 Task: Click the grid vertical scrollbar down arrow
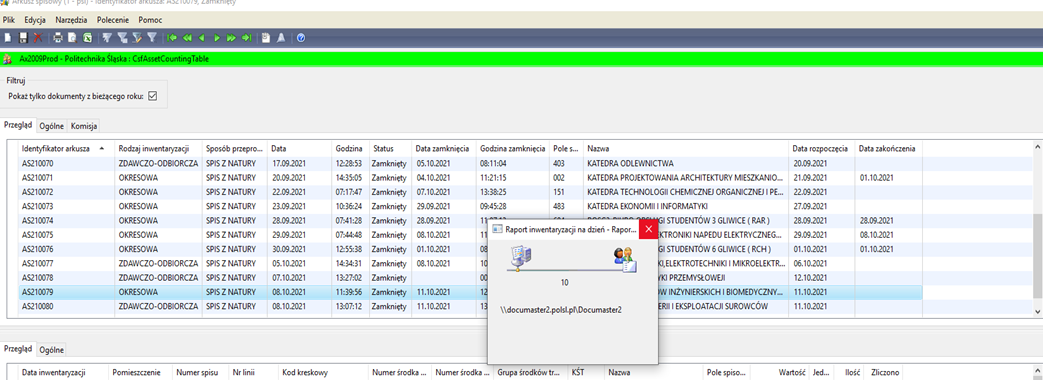[x=1037, y=311]
